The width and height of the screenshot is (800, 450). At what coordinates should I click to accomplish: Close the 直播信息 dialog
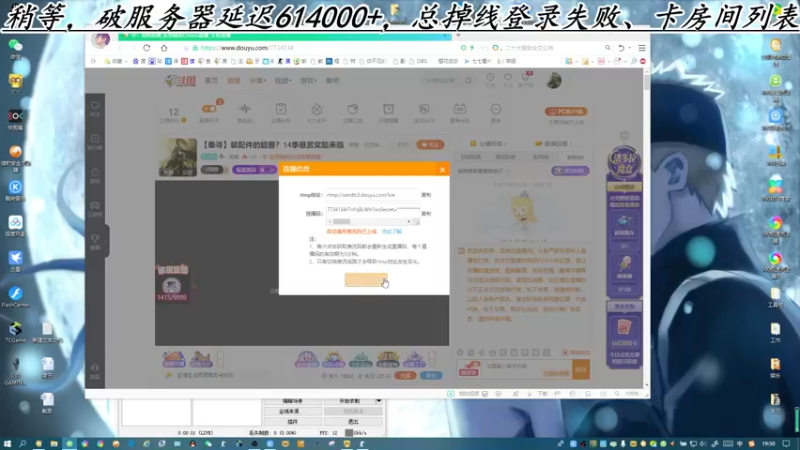(x=442, y=169)
